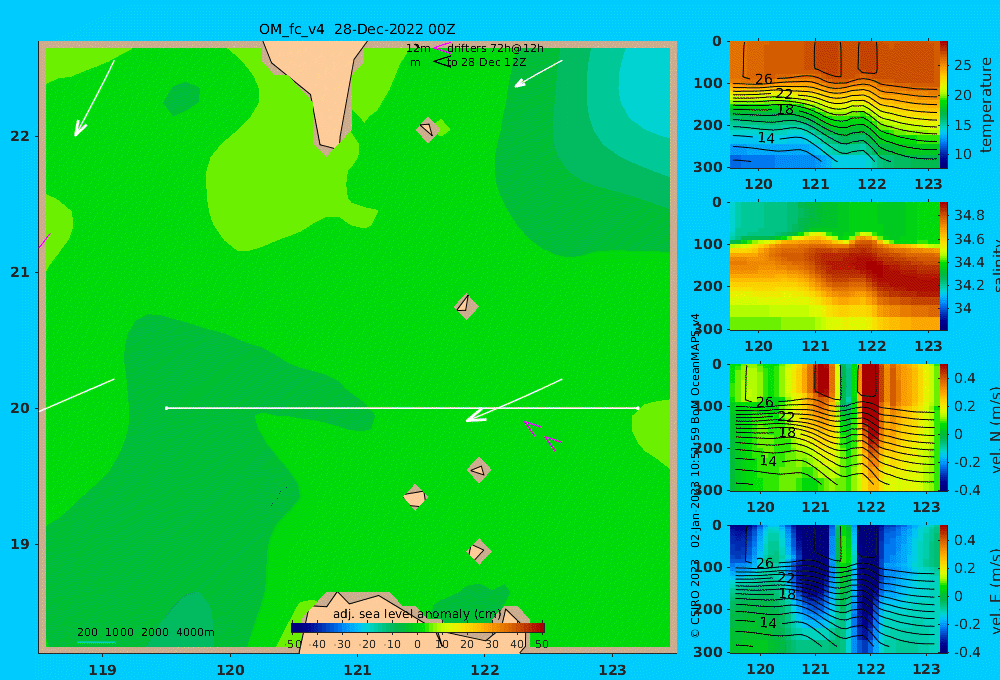Click the sea level anomaly colorbar
1000x680 pixels.
418,628
